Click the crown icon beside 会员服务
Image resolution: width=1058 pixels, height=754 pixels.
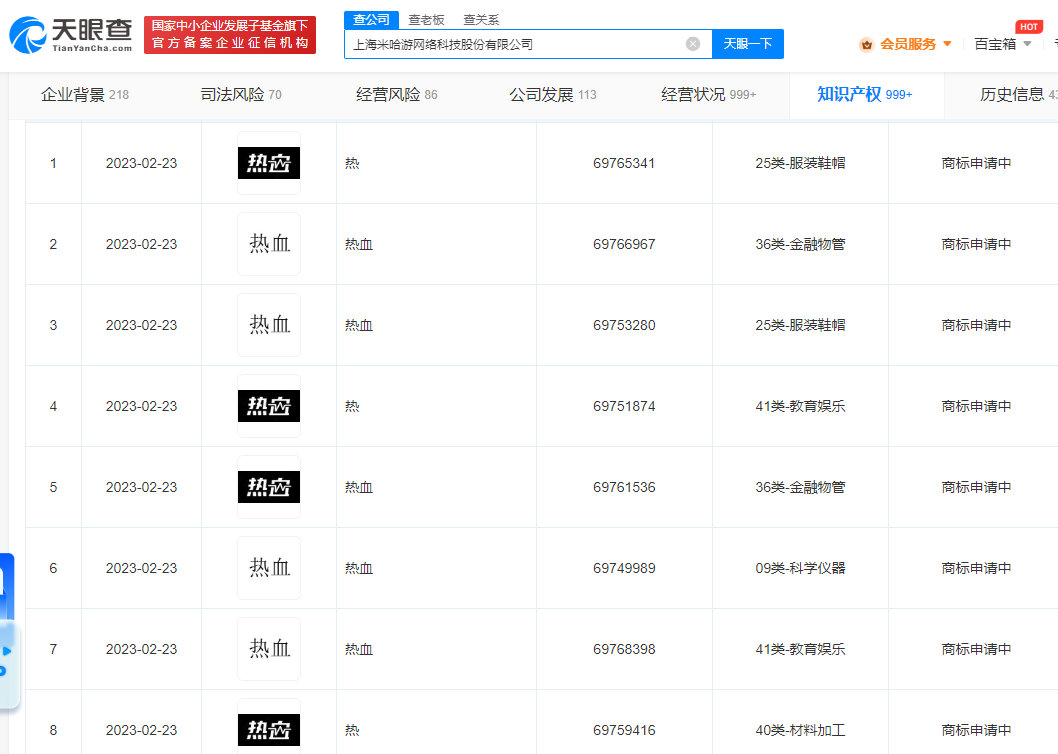coord(866,44)
